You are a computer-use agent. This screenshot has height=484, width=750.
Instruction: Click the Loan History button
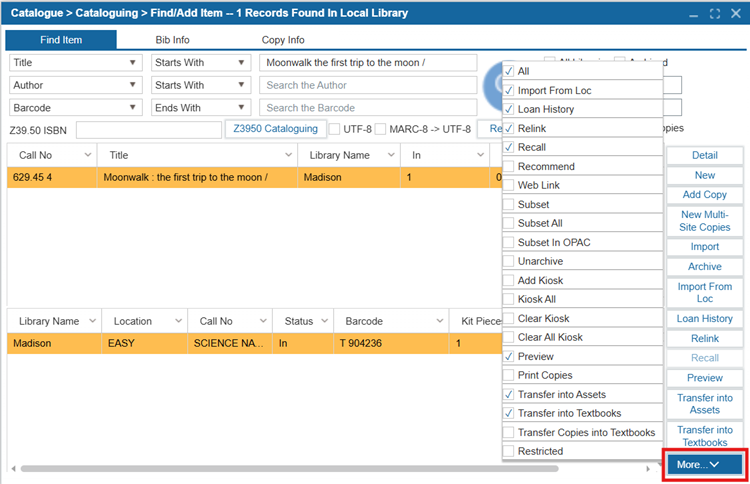coord(705,319)
